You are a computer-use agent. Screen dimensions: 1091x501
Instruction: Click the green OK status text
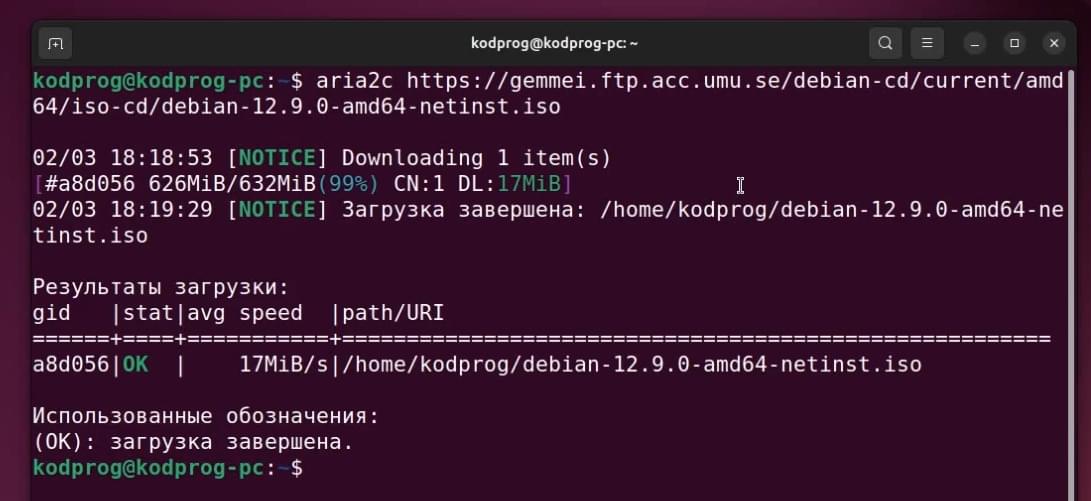136,364
